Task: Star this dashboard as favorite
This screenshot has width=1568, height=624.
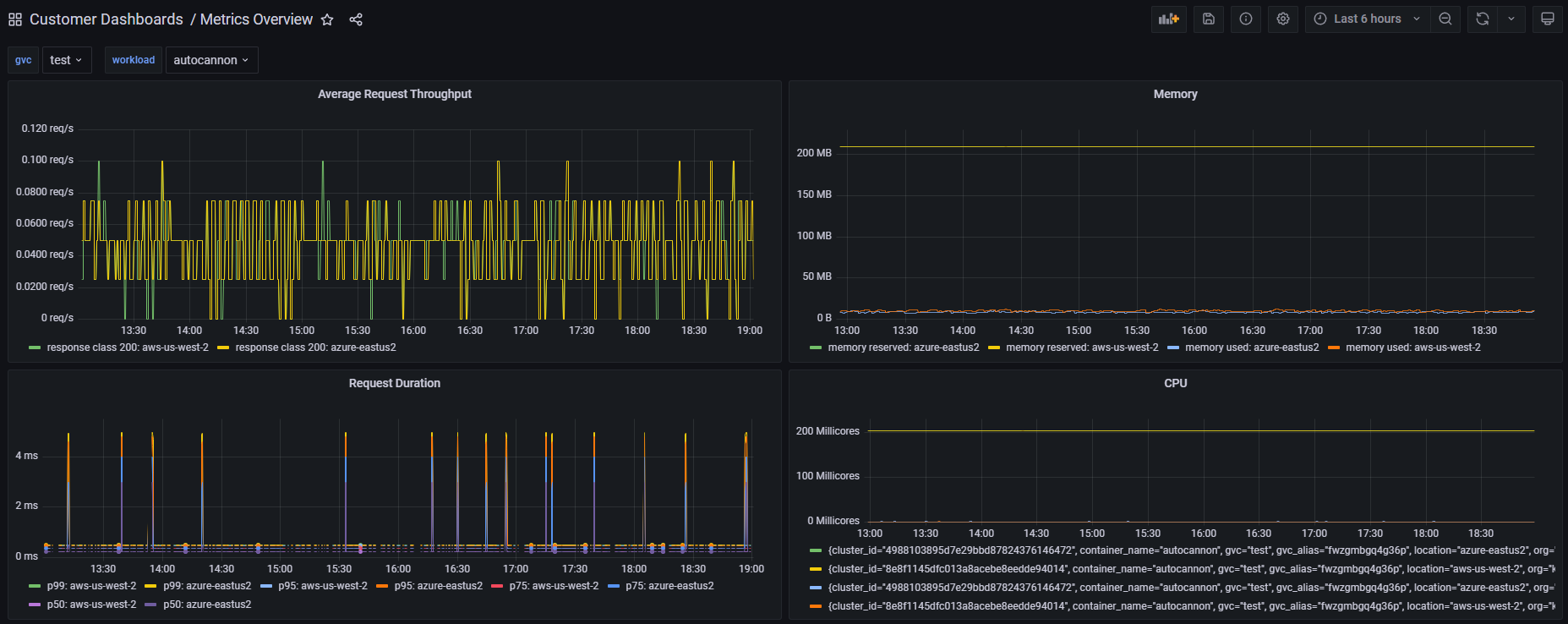Action: click(327, 19)
